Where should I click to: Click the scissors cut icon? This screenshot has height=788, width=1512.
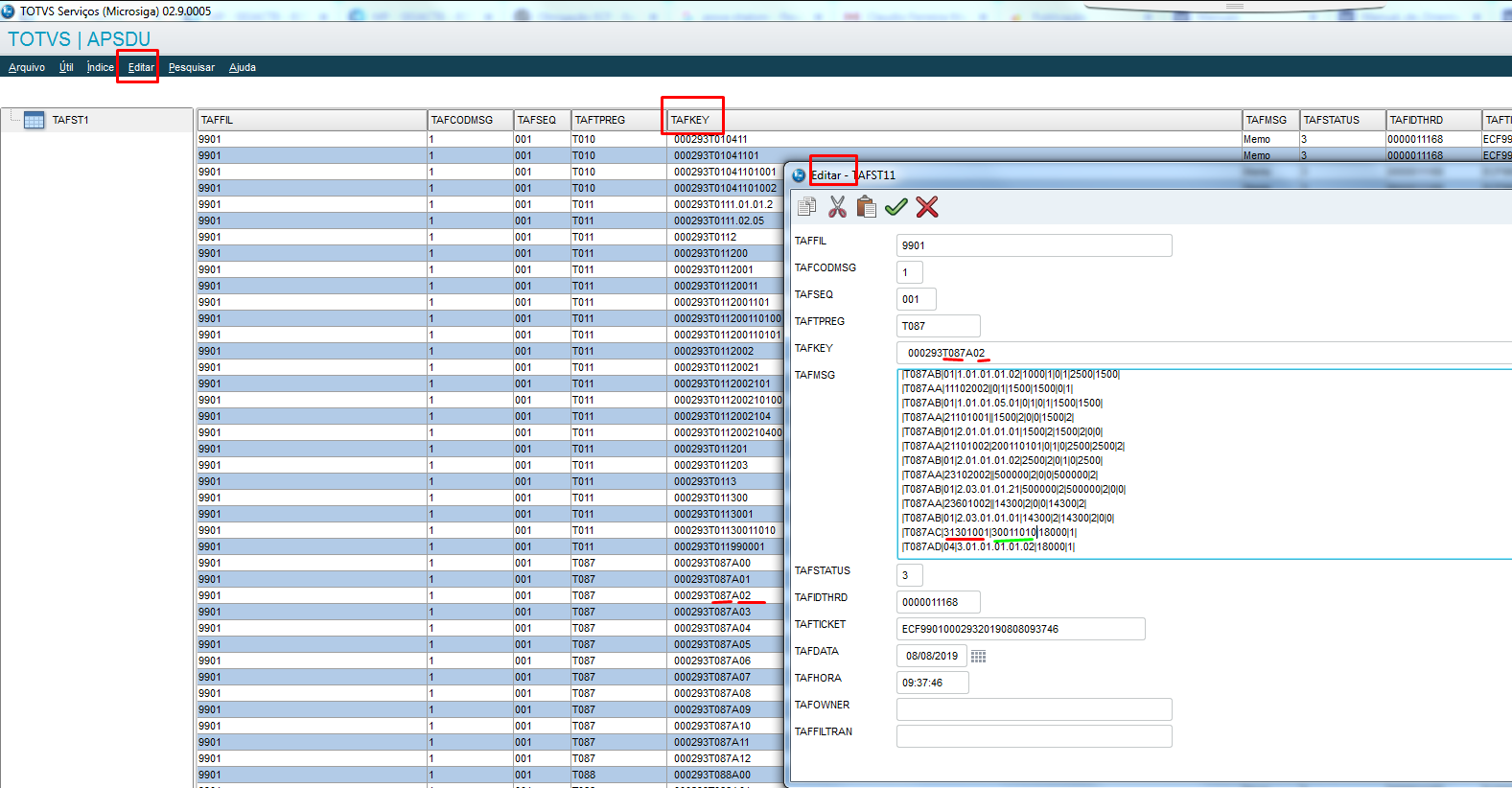click(837, 206)
